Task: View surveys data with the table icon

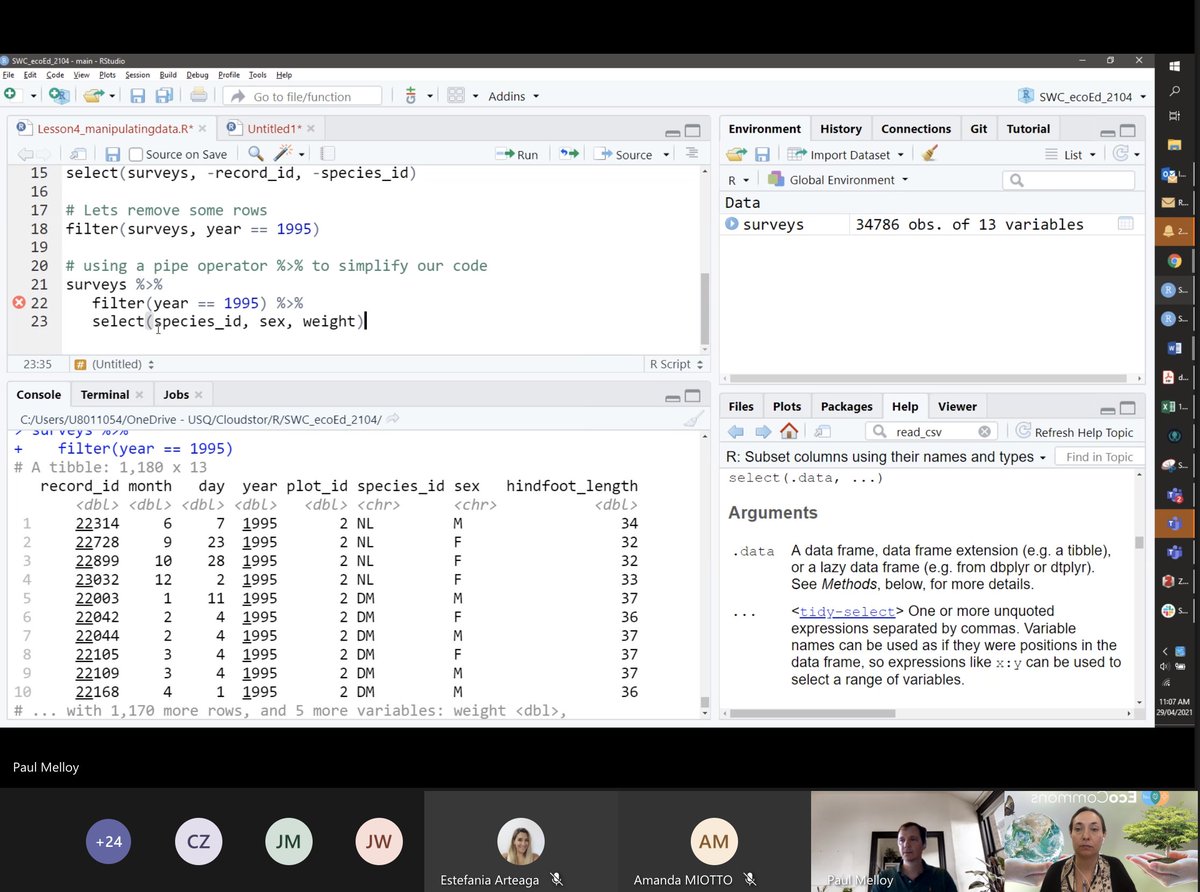Action: click(1125, 225)
